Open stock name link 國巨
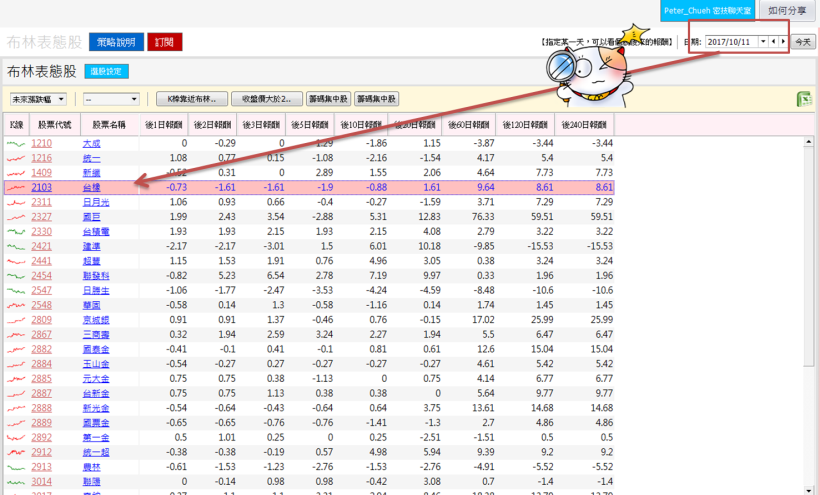The width and height of the screenshot is (820, 495). (92, 217)
